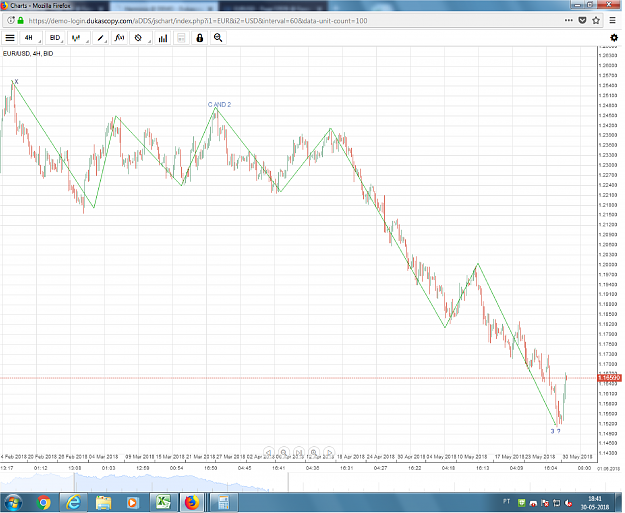
Task: Click the bar chart volume icon
Action: point(163,38)
